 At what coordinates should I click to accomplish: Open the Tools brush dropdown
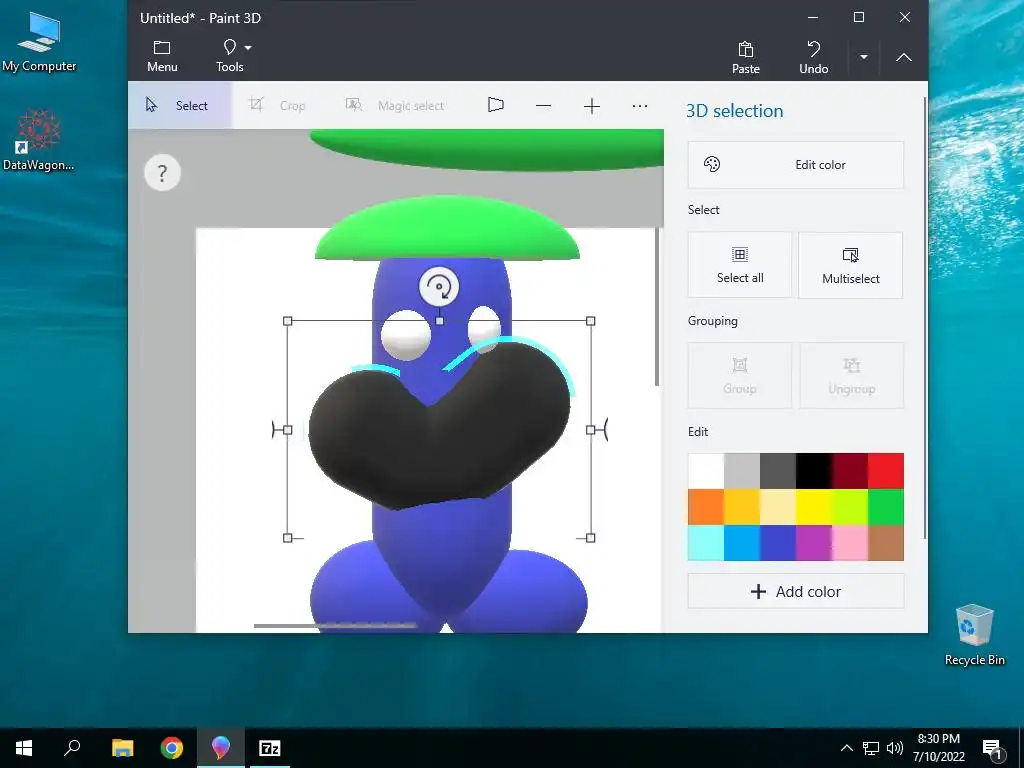(x=231, y=56)
